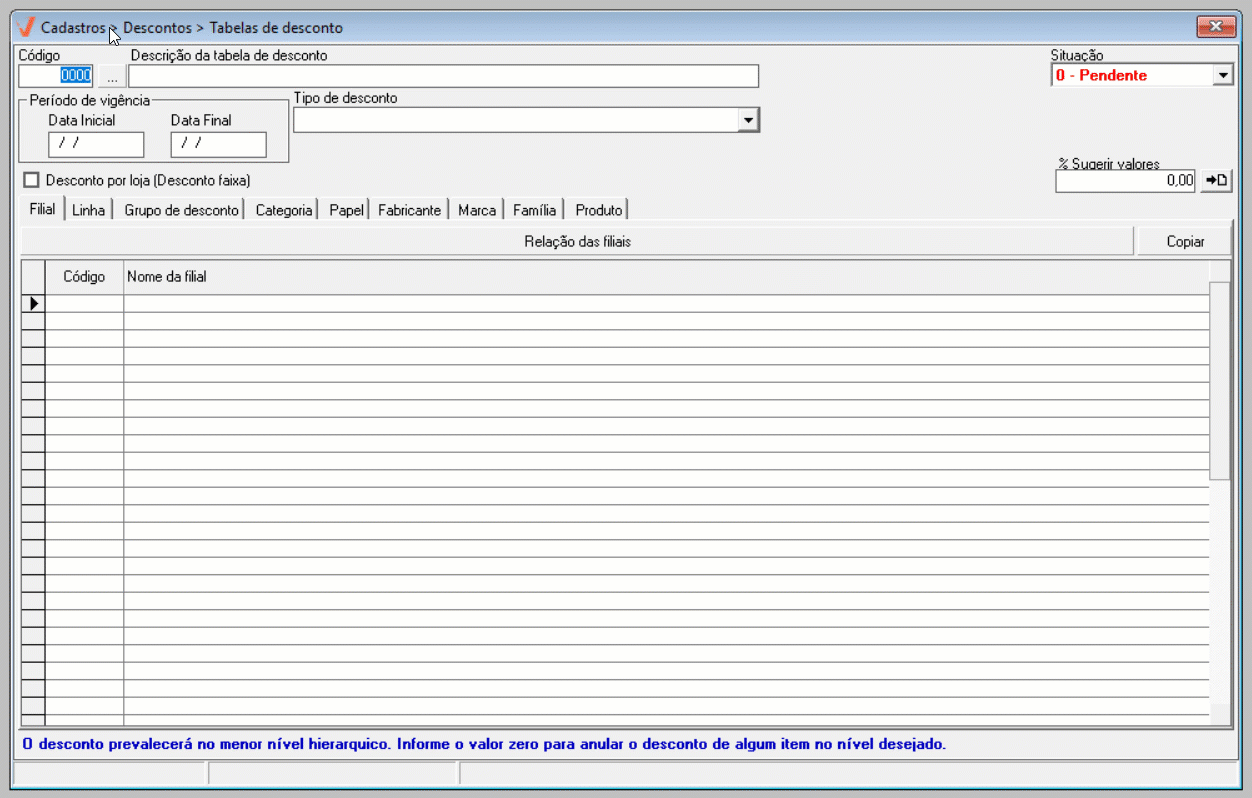This screenshot has height=798, width=1252.
Task: Click the Código column header
Action: point(84,277)
